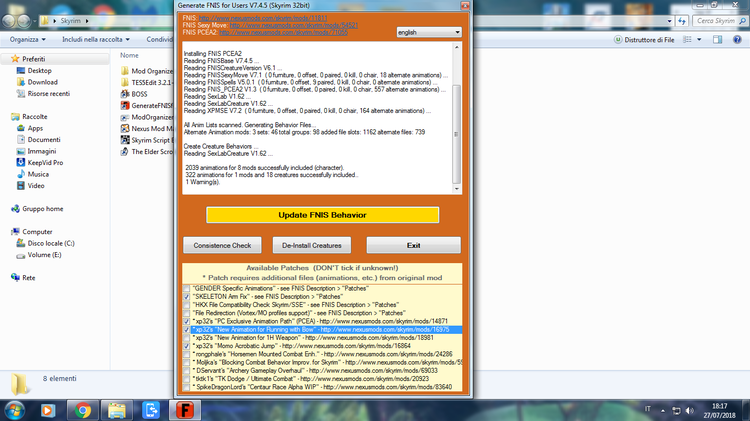Screen dimensions: 750x421
Task: Click the FNIS taskbar icon
Action: [185, 410]
